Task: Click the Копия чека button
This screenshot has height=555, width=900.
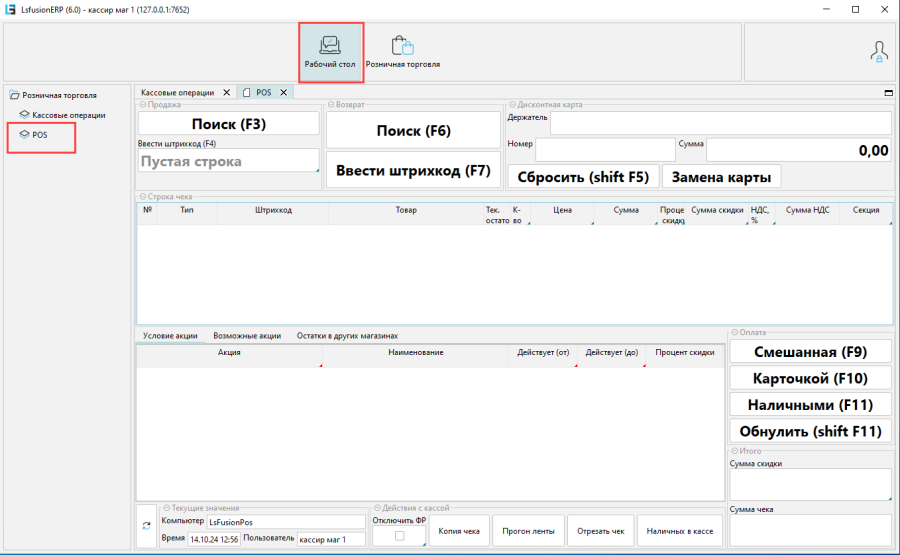Action: [x=459, y=531]
